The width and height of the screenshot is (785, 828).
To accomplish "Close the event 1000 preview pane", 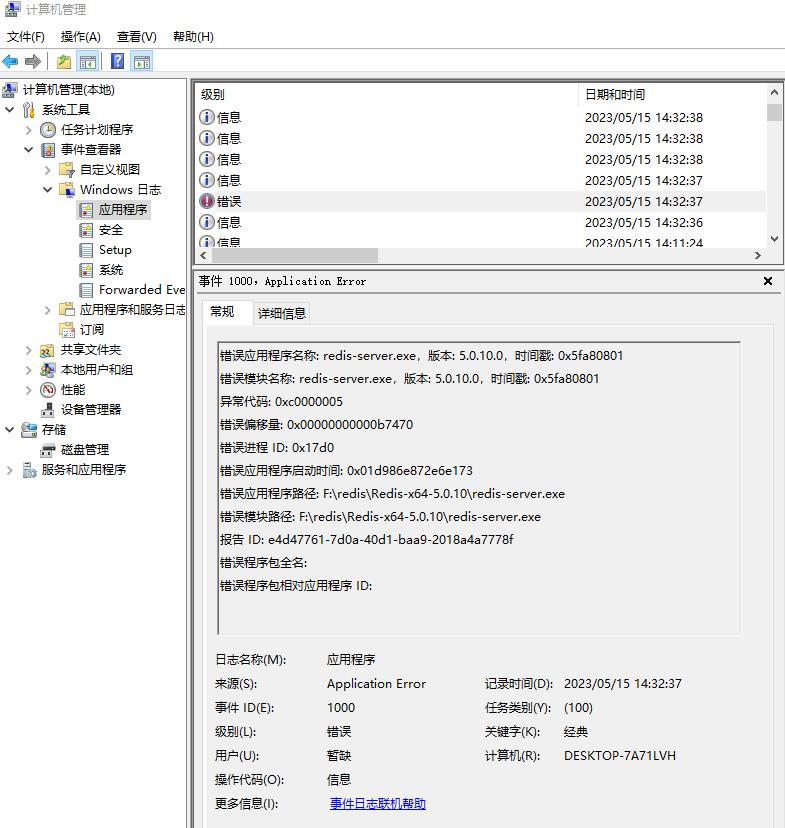I will click(768, 282).
